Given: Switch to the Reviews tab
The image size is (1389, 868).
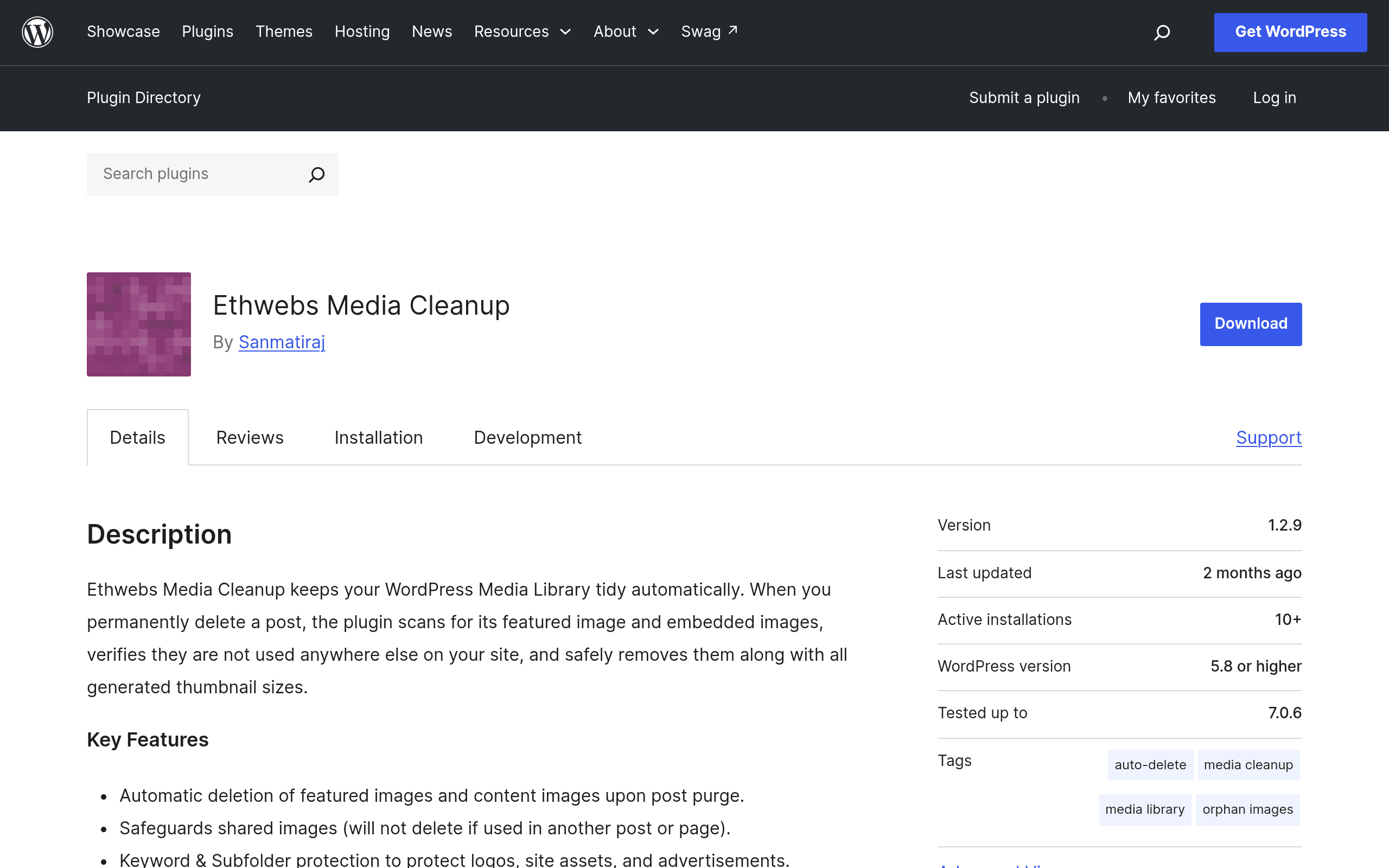Looking at the screenshot, I should pos(250,437).
